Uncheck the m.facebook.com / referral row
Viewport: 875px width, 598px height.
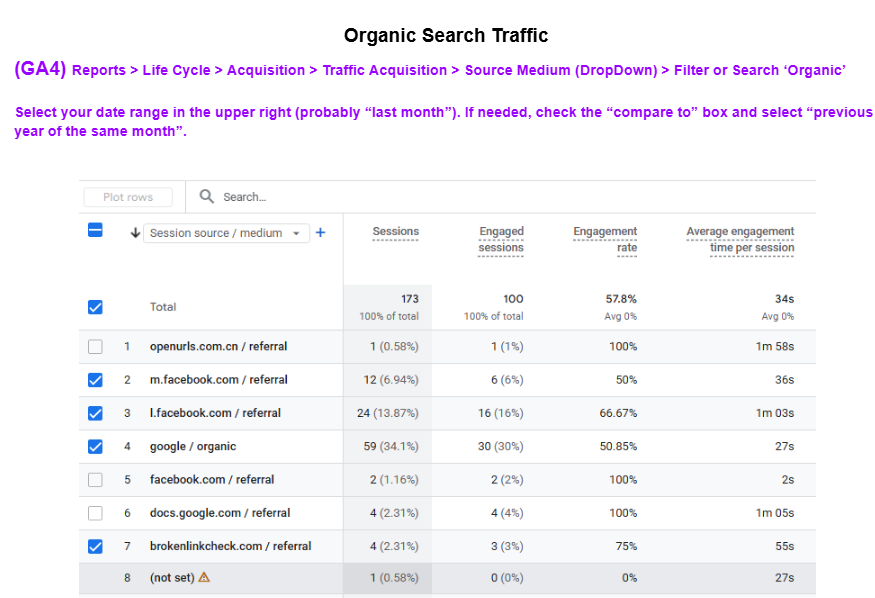pos(95,380)
